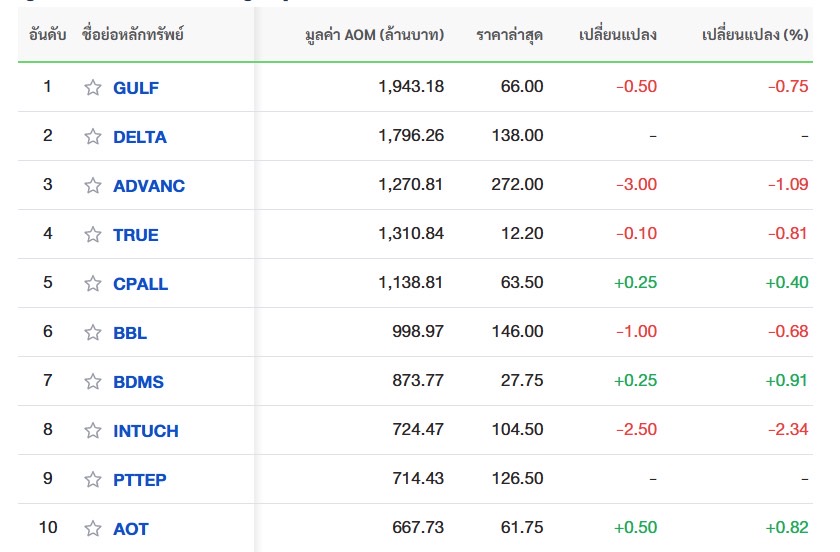Click AOT last price 61.75
The height and width of the screenshot is (552, 840).
522,528
